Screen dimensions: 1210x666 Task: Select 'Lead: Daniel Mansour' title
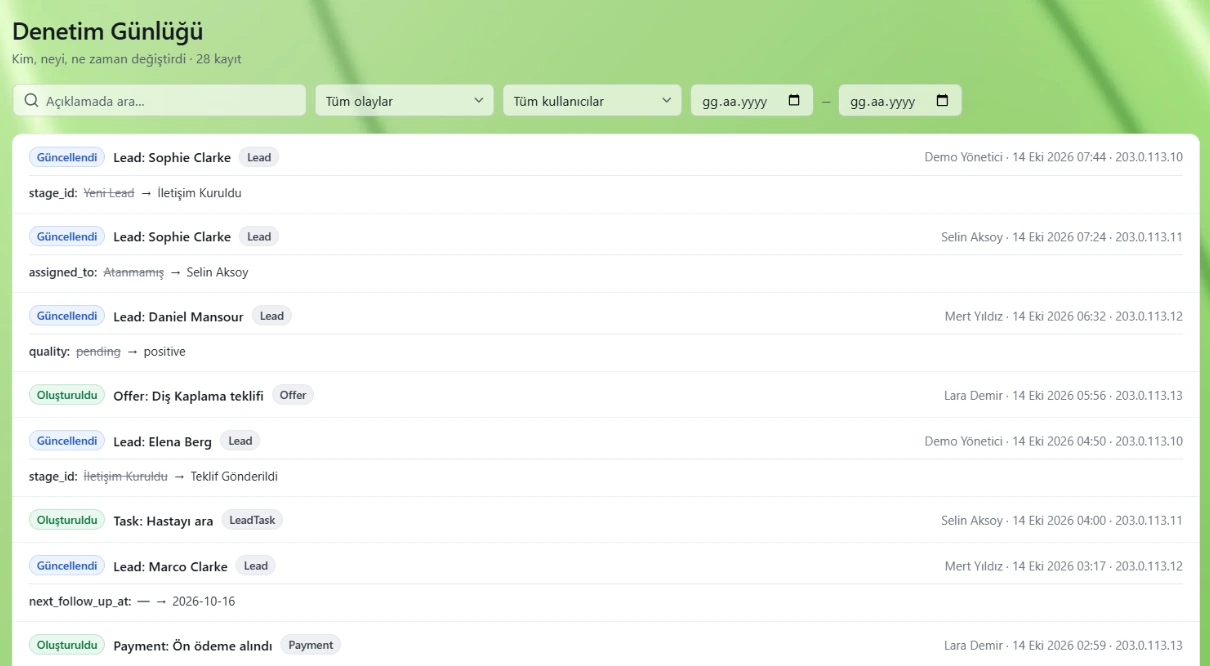[x=178, y=316]
